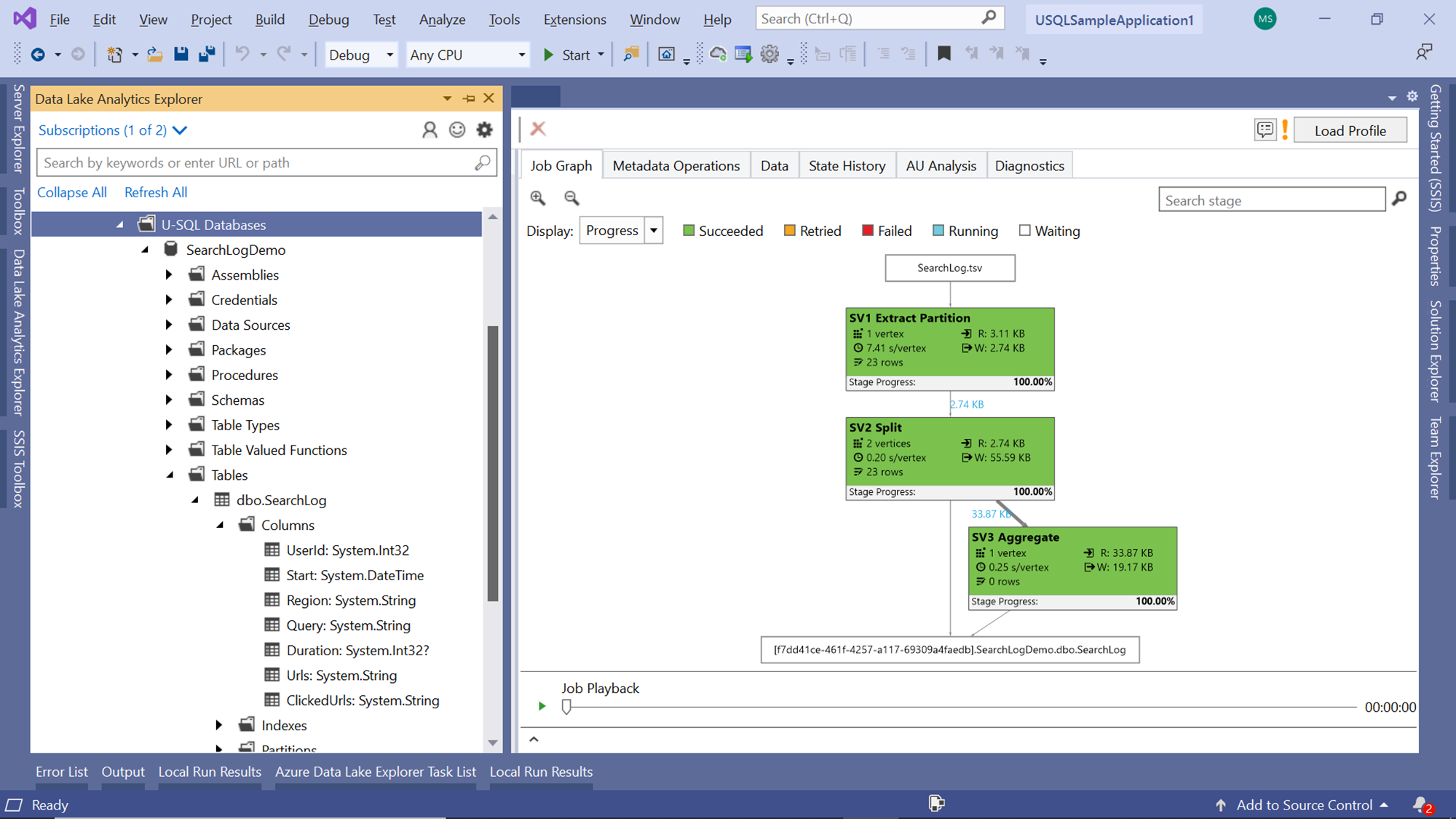The image size is (1456, 819).
Task: Open Data Lake explorer settings gear
Action: click(x=484, y=130)
